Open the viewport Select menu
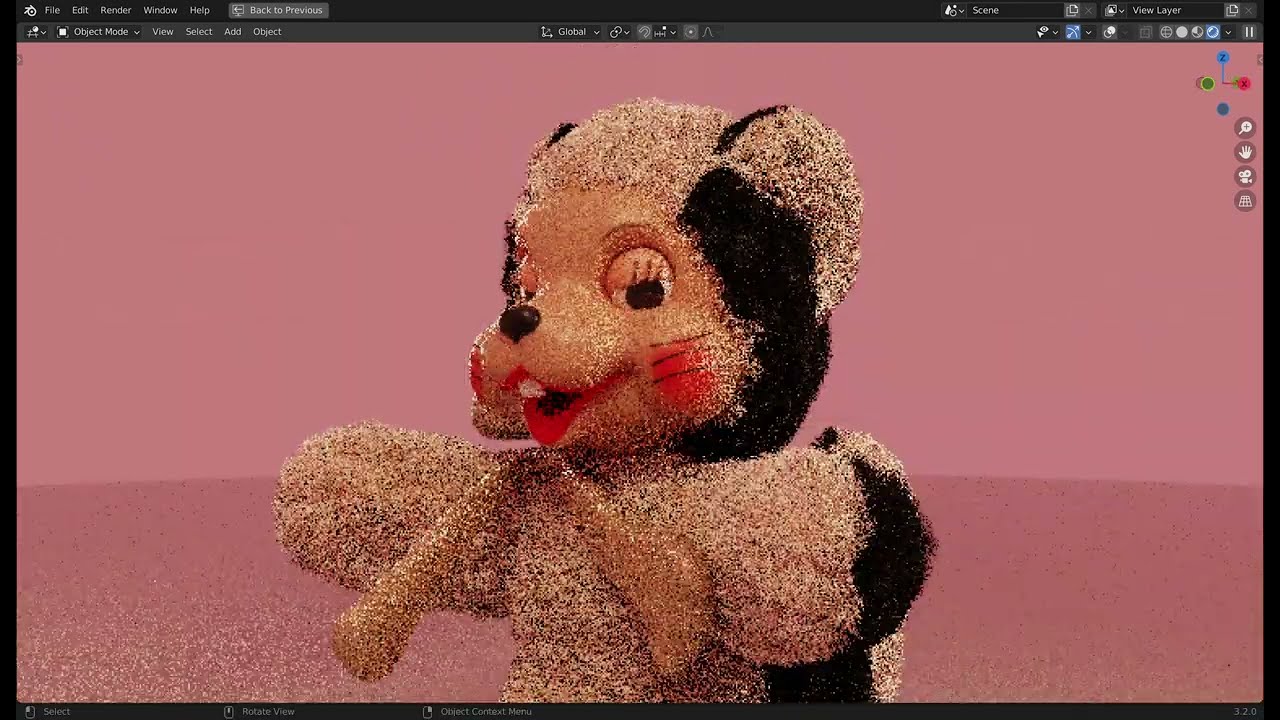 (199, 32)
